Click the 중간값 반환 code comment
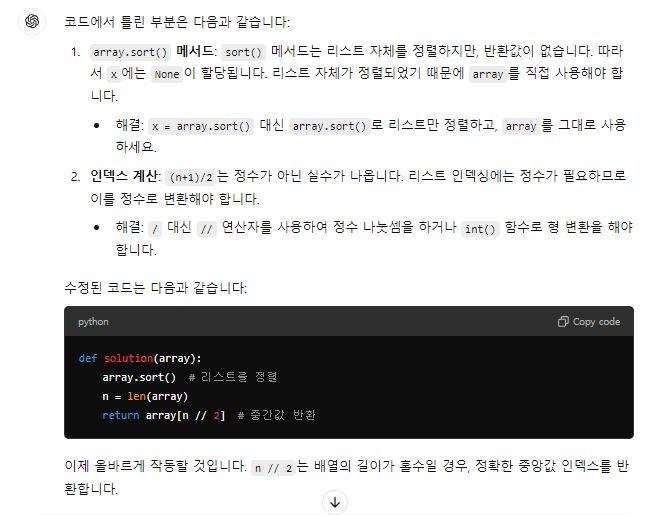This screenshot has height=515, width=667. pyautogui.click(x=276, y=415)
